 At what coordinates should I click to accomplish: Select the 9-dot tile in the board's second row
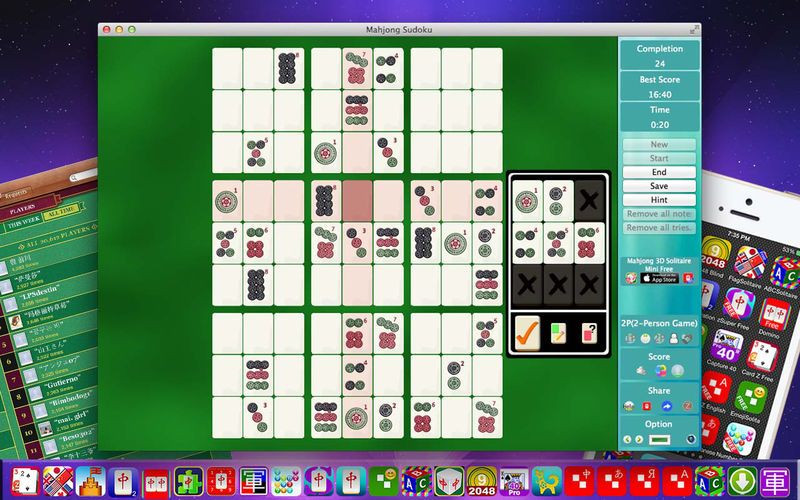click(357, 110)
